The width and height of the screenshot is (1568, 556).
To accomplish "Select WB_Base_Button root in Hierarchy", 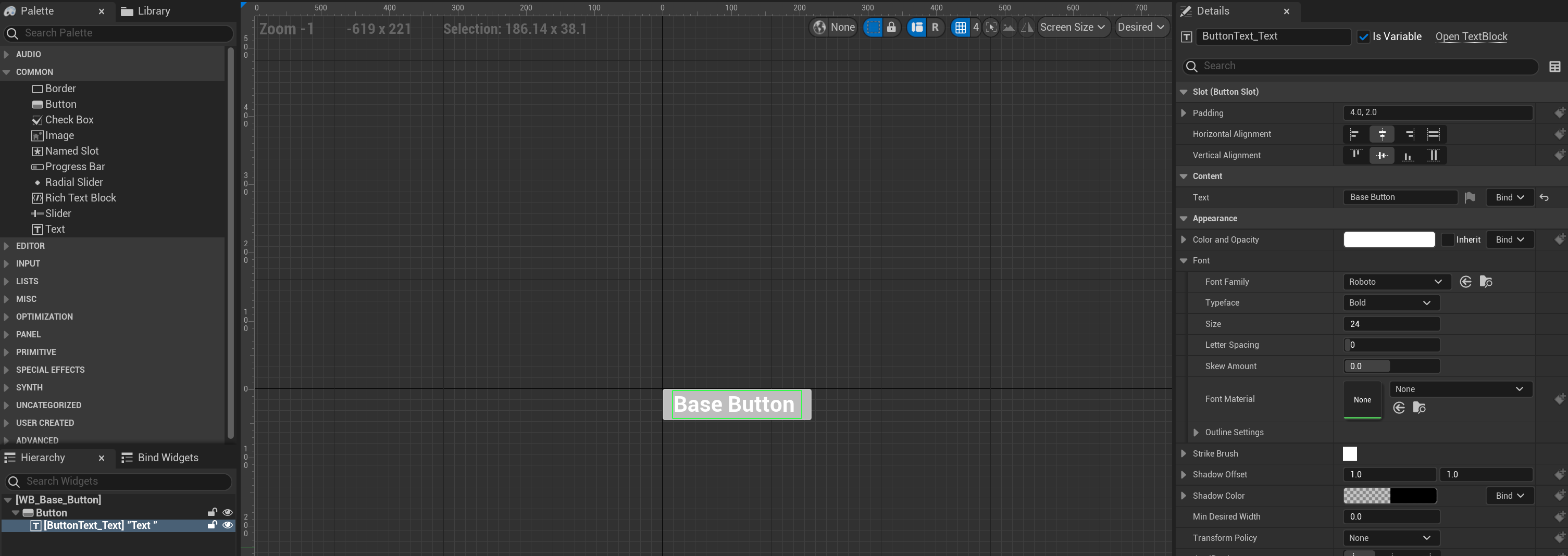I will (58, 499).
